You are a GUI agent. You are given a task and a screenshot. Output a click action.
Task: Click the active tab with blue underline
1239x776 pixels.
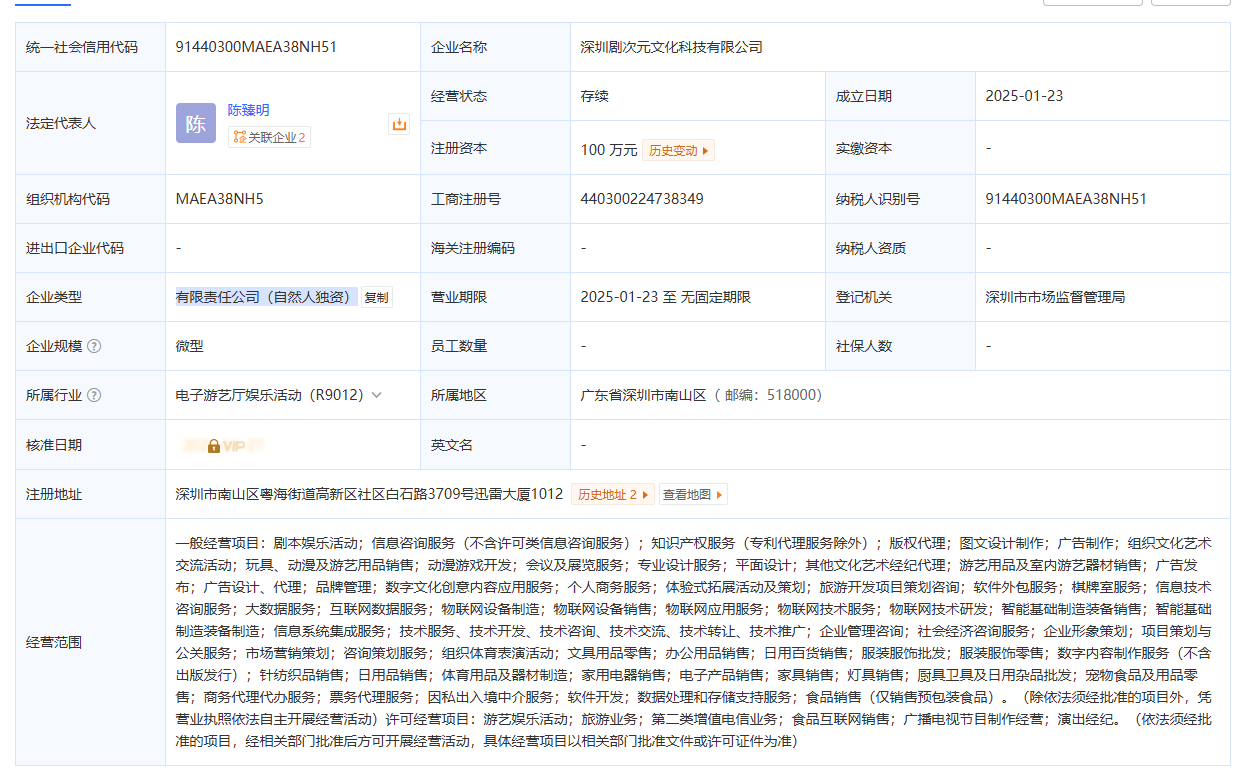pyautogui.click(x=43, y=4)
